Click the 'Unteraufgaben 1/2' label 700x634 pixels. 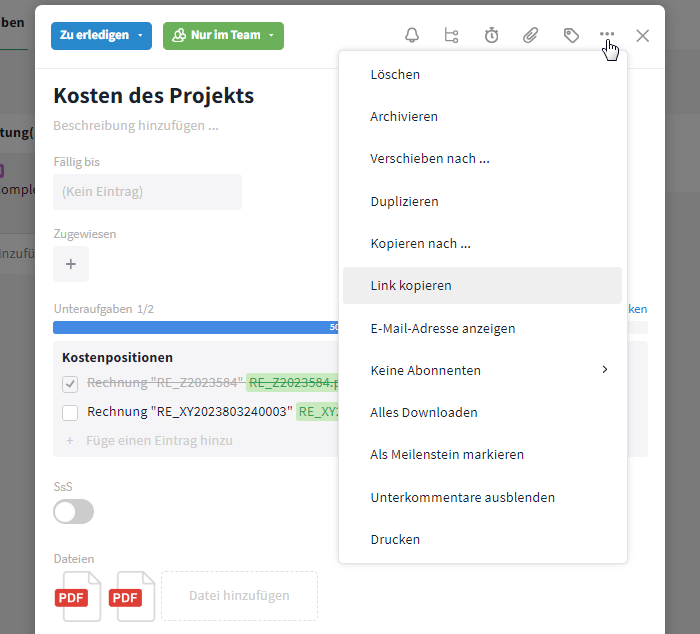[104, 309]
